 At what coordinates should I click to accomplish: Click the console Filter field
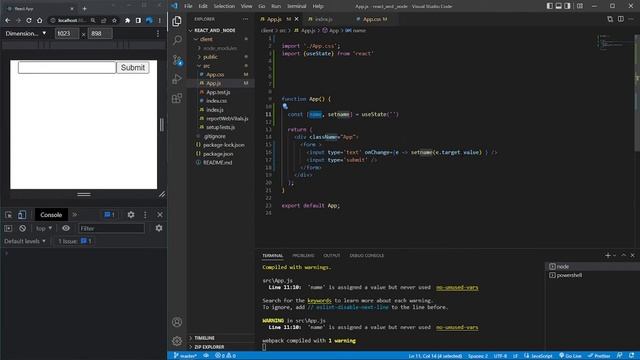111,228
